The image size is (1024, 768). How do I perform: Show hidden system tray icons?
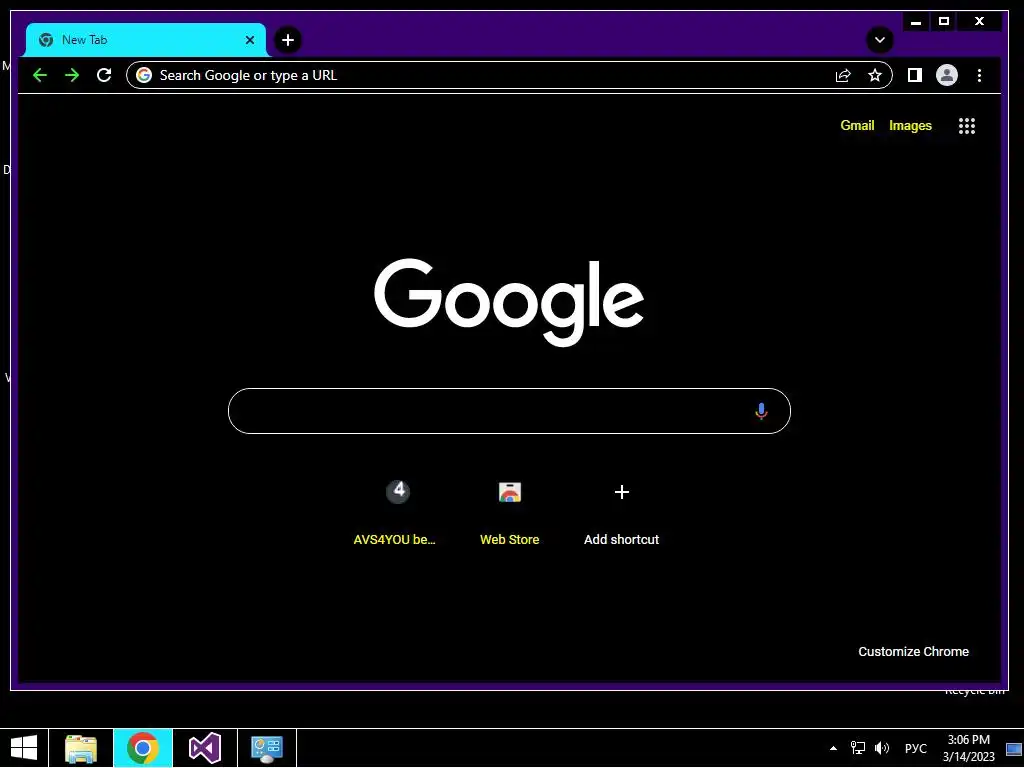pos(833,748)
